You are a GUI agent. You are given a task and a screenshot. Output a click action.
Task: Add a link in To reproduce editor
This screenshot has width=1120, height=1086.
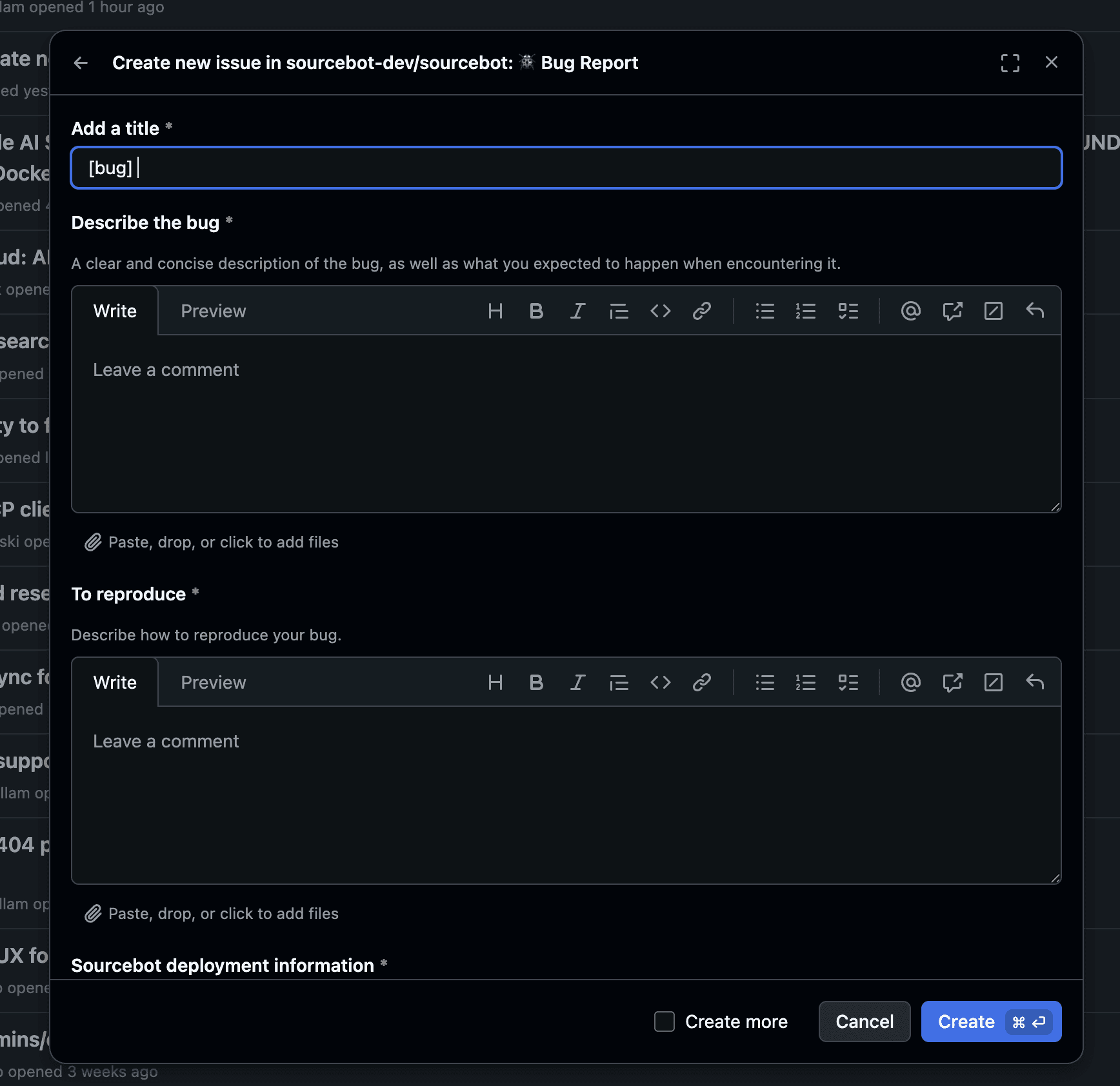point(702,682)
